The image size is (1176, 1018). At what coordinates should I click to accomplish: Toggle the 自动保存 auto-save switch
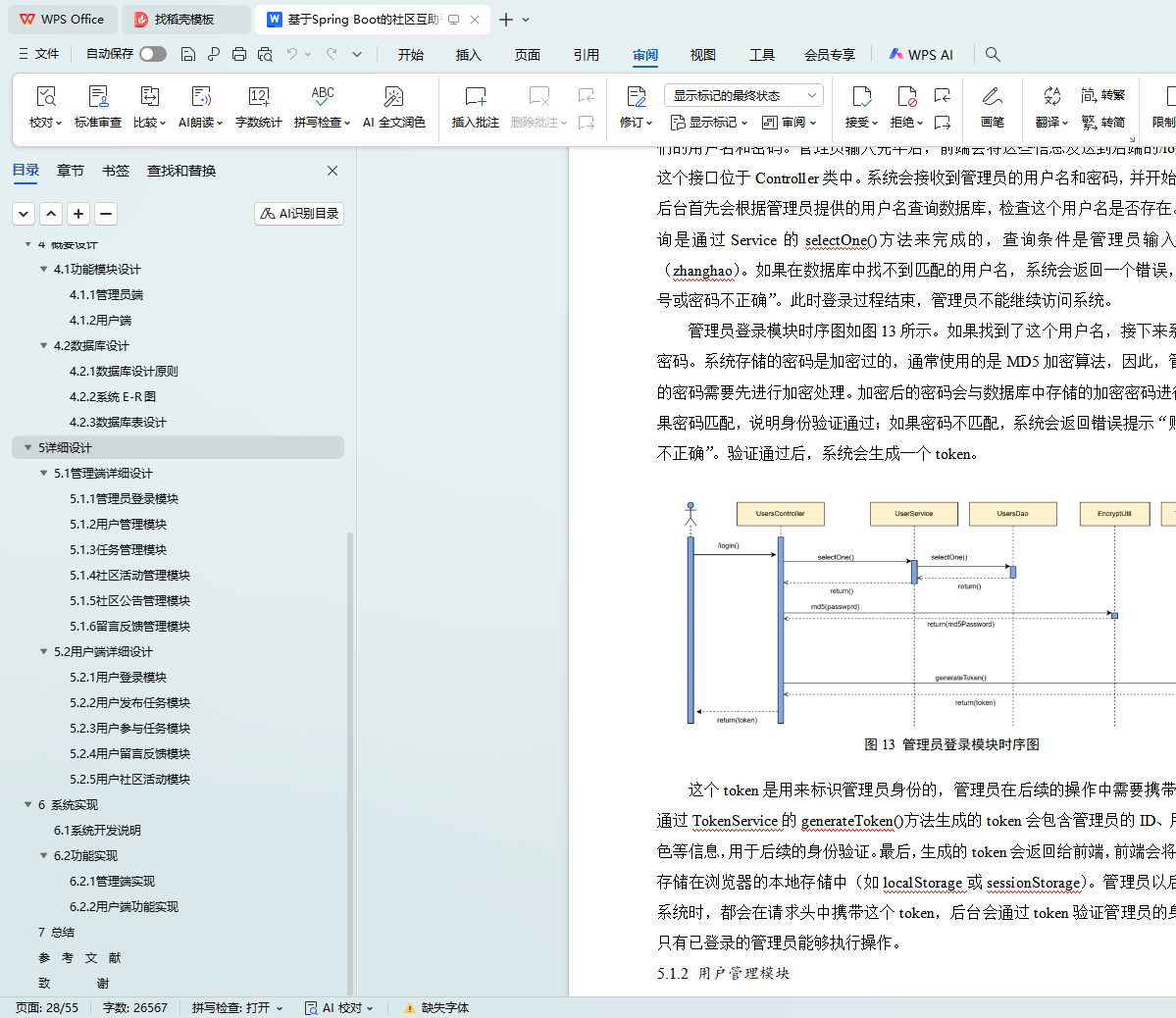coord(152,55)
